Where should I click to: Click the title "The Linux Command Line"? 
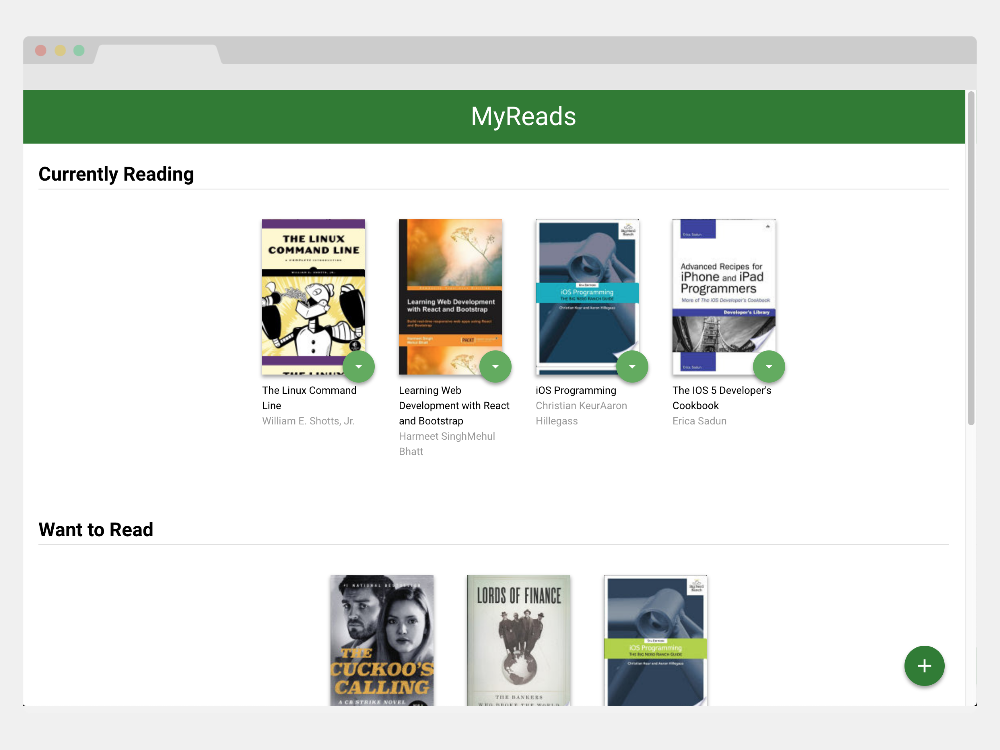click(309, 398)
